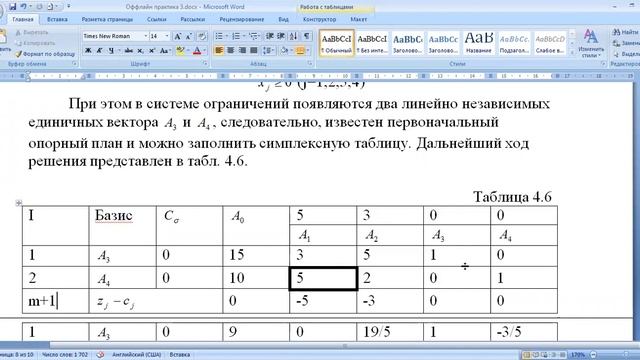Click the multilevel list icon

tap(253, 36)
